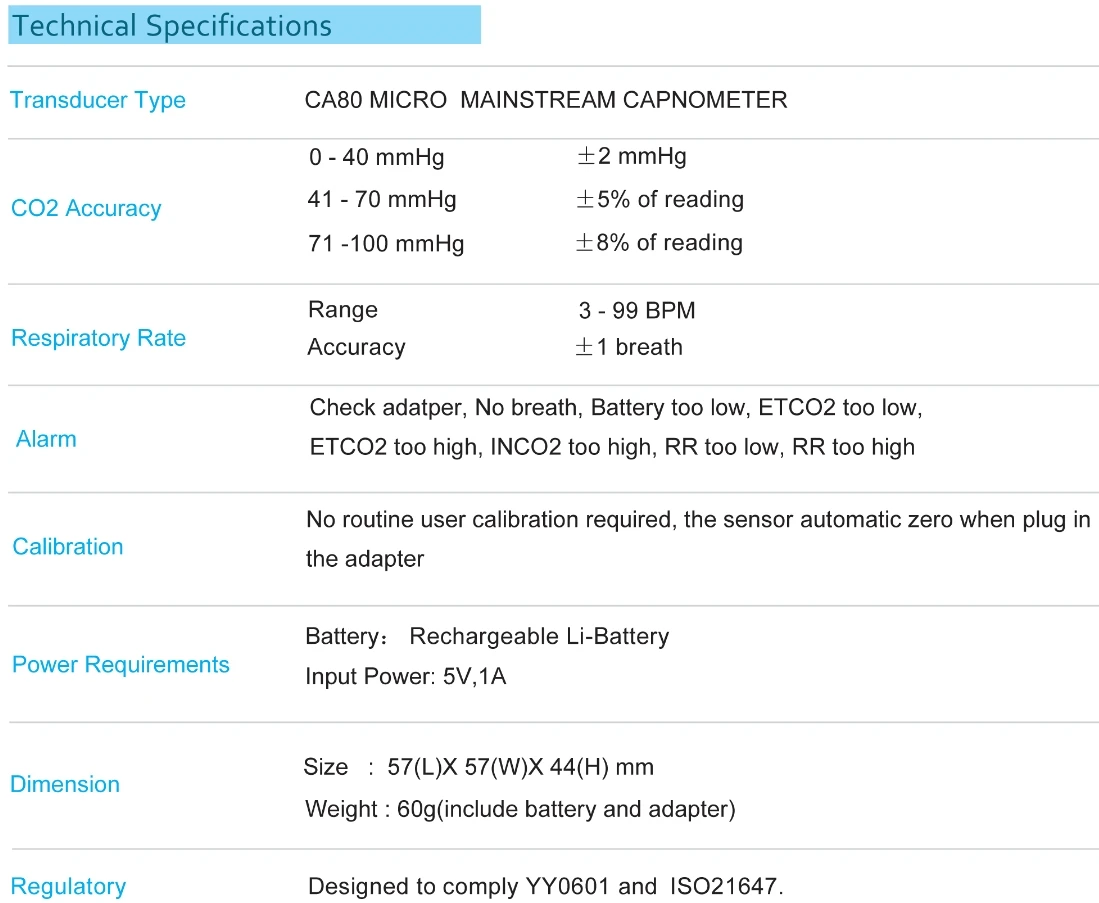
Task: Click the ±5% of reading value
Action: pyautogui.click(x=660, y=199)
